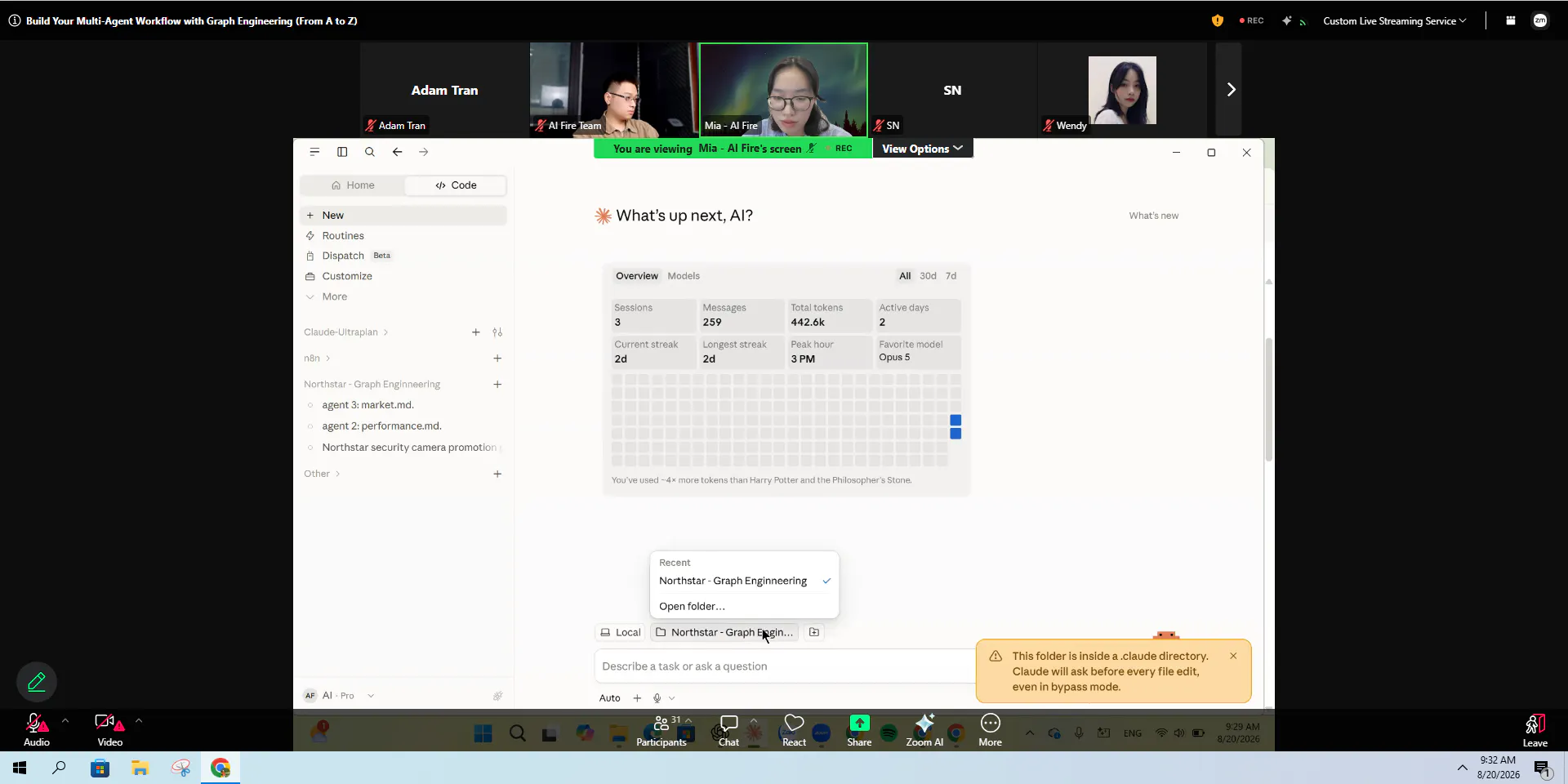Viewport: 1568px width, 784px height.
Task: Open filter settings icon next to Claude-Ultraplan
Action: 497,332
